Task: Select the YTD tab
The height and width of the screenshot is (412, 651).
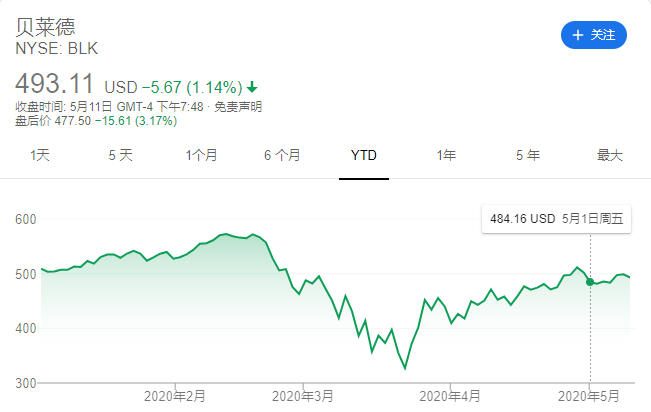Action: [x=364, y=155]
